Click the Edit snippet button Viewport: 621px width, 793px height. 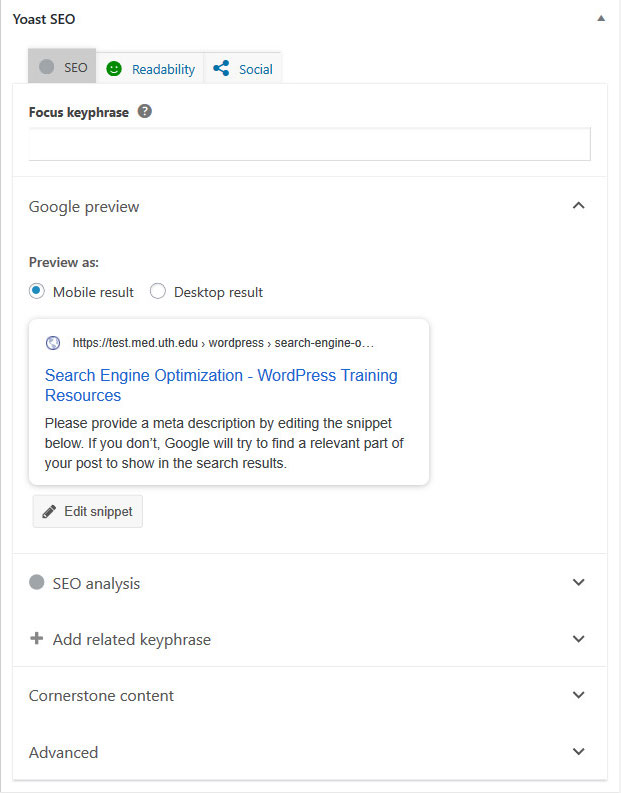point(88,511)
